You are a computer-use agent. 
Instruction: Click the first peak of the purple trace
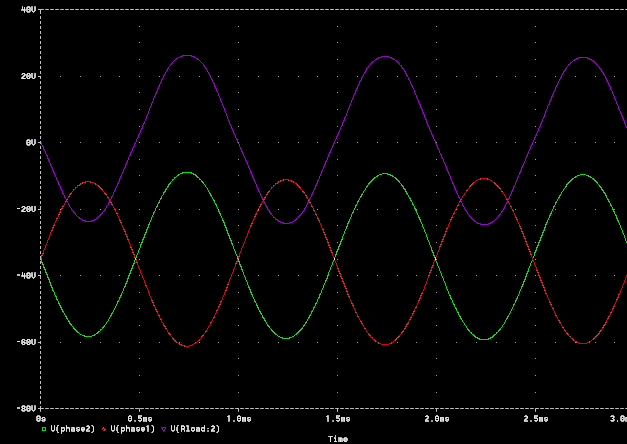click(x=188, y=55)
